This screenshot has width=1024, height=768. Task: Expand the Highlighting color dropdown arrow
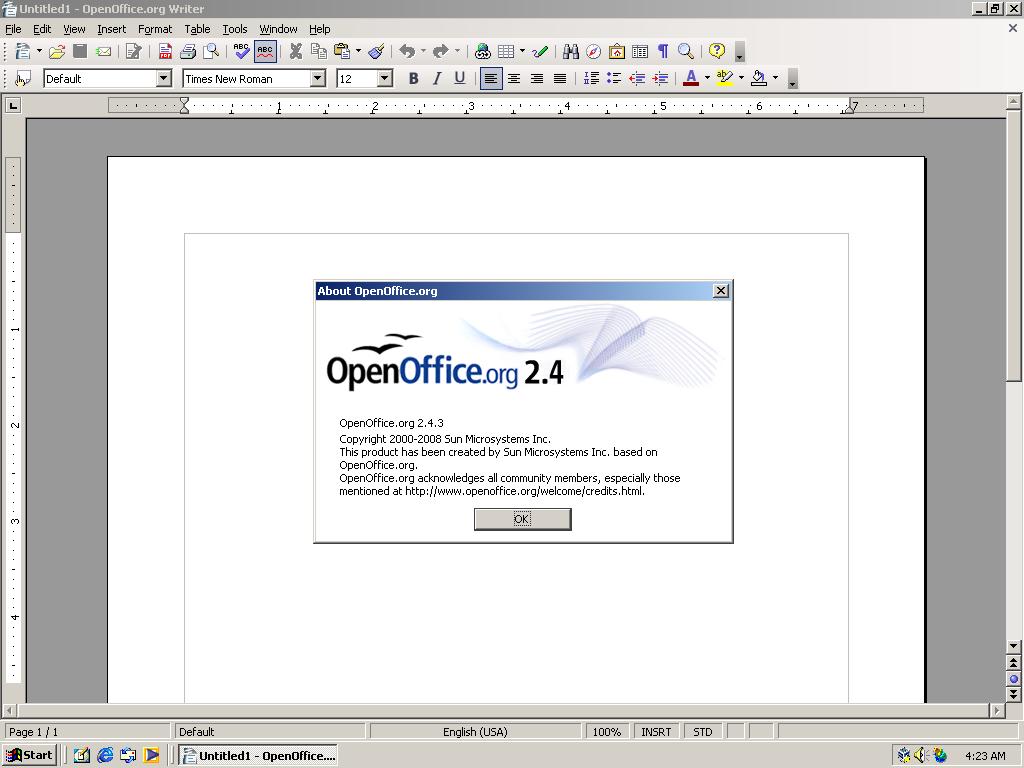coord(741,78)
